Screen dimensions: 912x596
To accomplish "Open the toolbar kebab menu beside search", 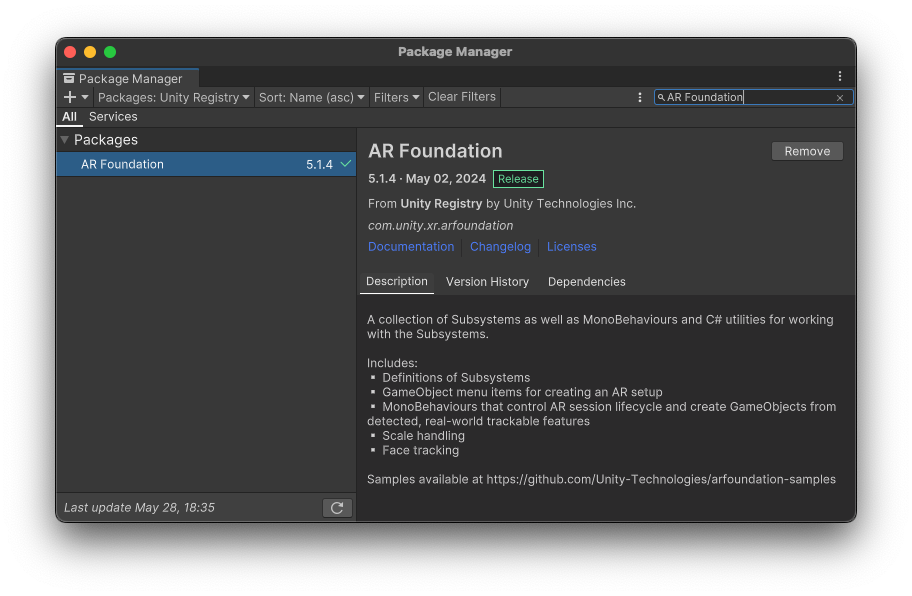I will 640,97.
